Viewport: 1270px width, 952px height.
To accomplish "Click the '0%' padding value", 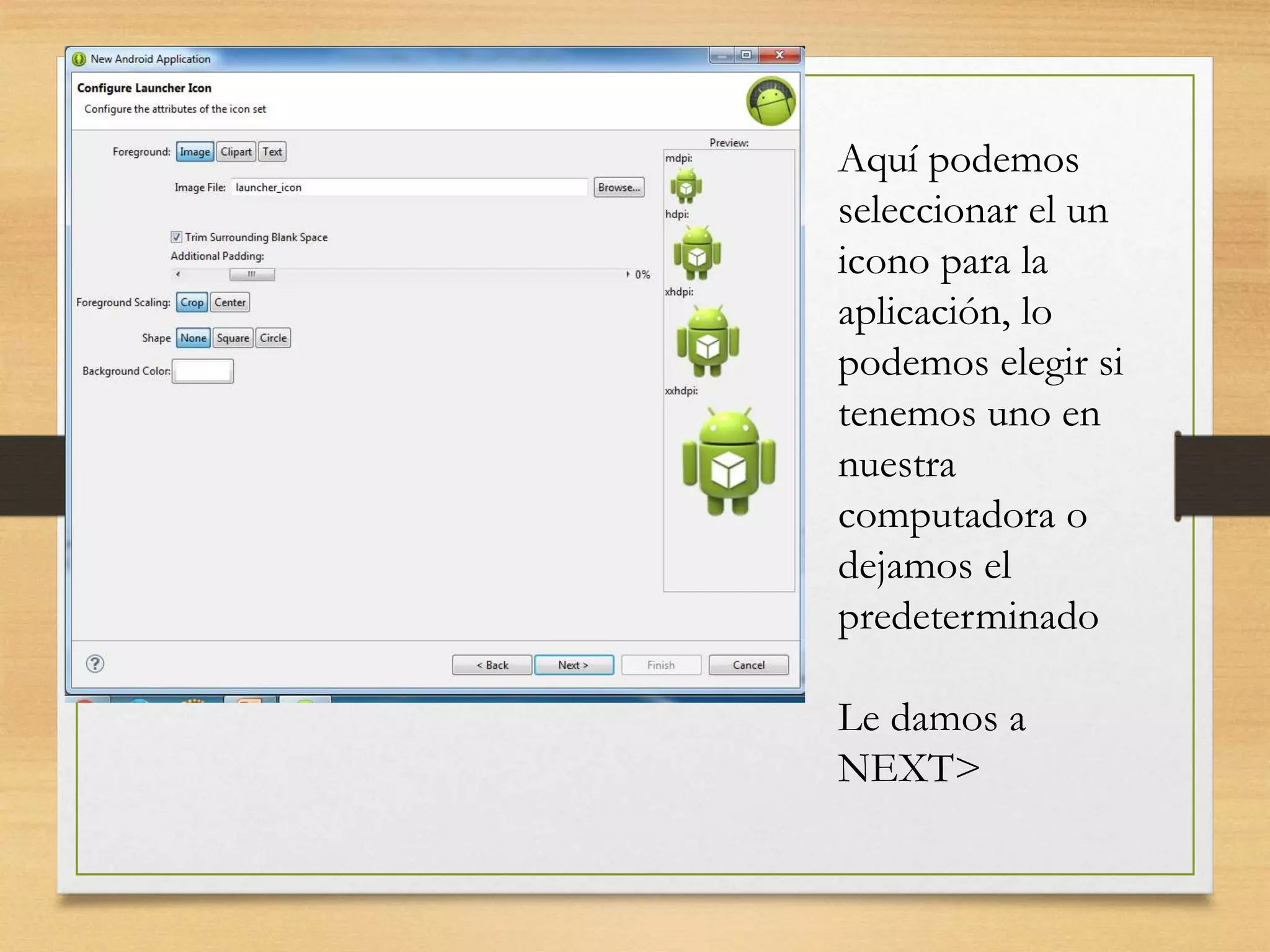I will (642, 275).
